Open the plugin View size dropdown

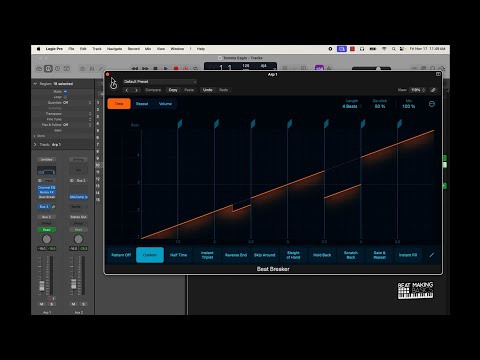[x=418, y=90]
